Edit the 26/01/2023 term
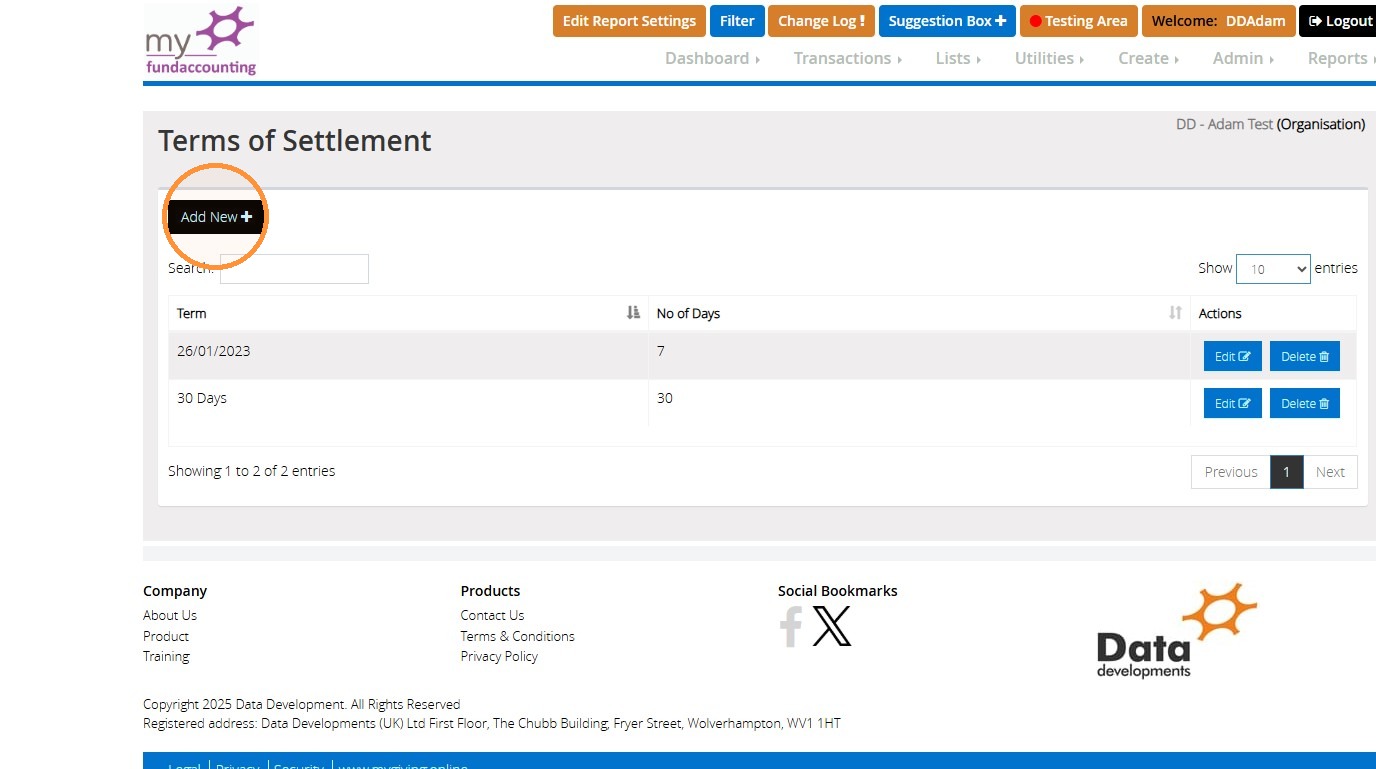This screenshot has height=769, width=1376. click(x=1232, y=356)
